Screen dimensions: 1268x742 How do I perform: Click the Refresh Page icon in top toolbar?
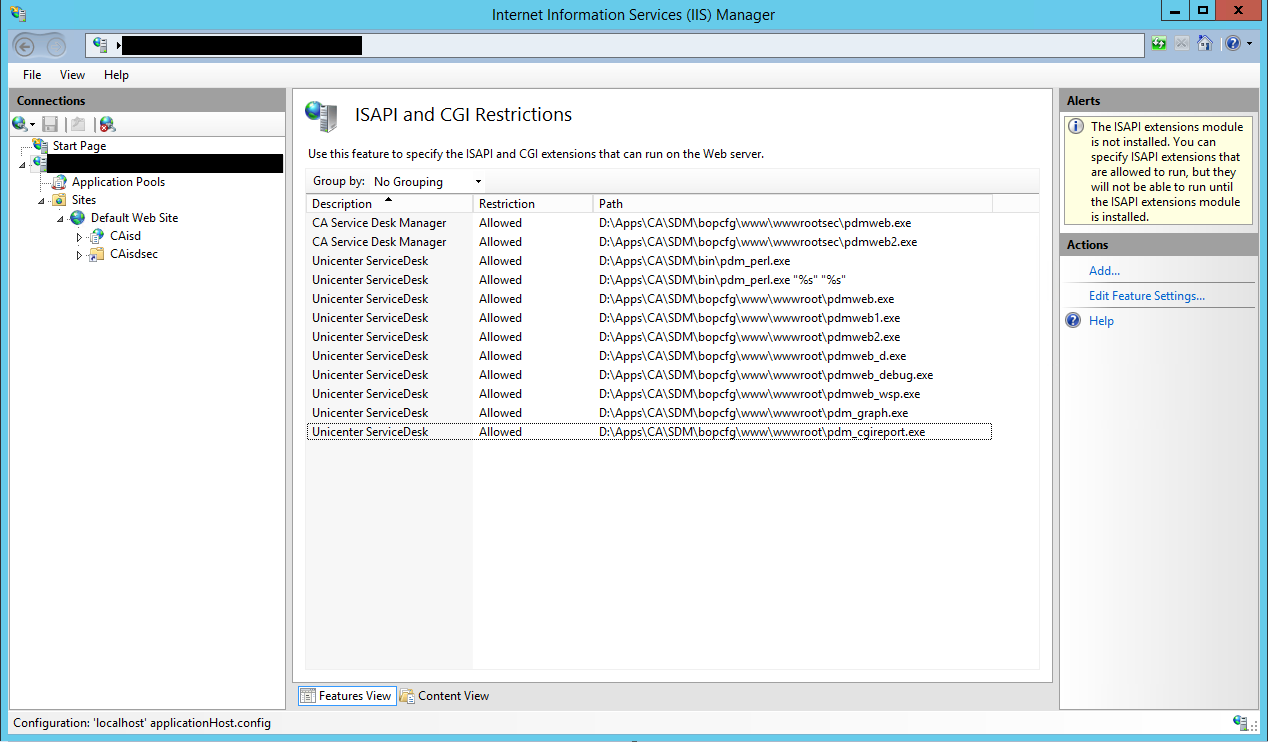pyautogui.click(x=1158, y=43)
